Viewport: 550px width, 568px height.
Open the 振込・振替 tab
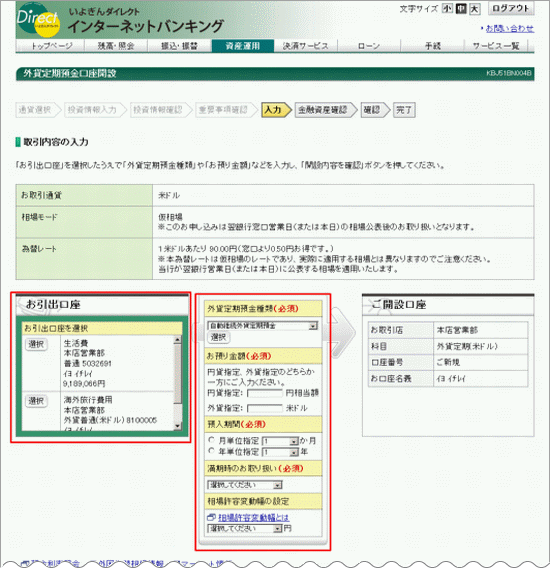point(179,46)
